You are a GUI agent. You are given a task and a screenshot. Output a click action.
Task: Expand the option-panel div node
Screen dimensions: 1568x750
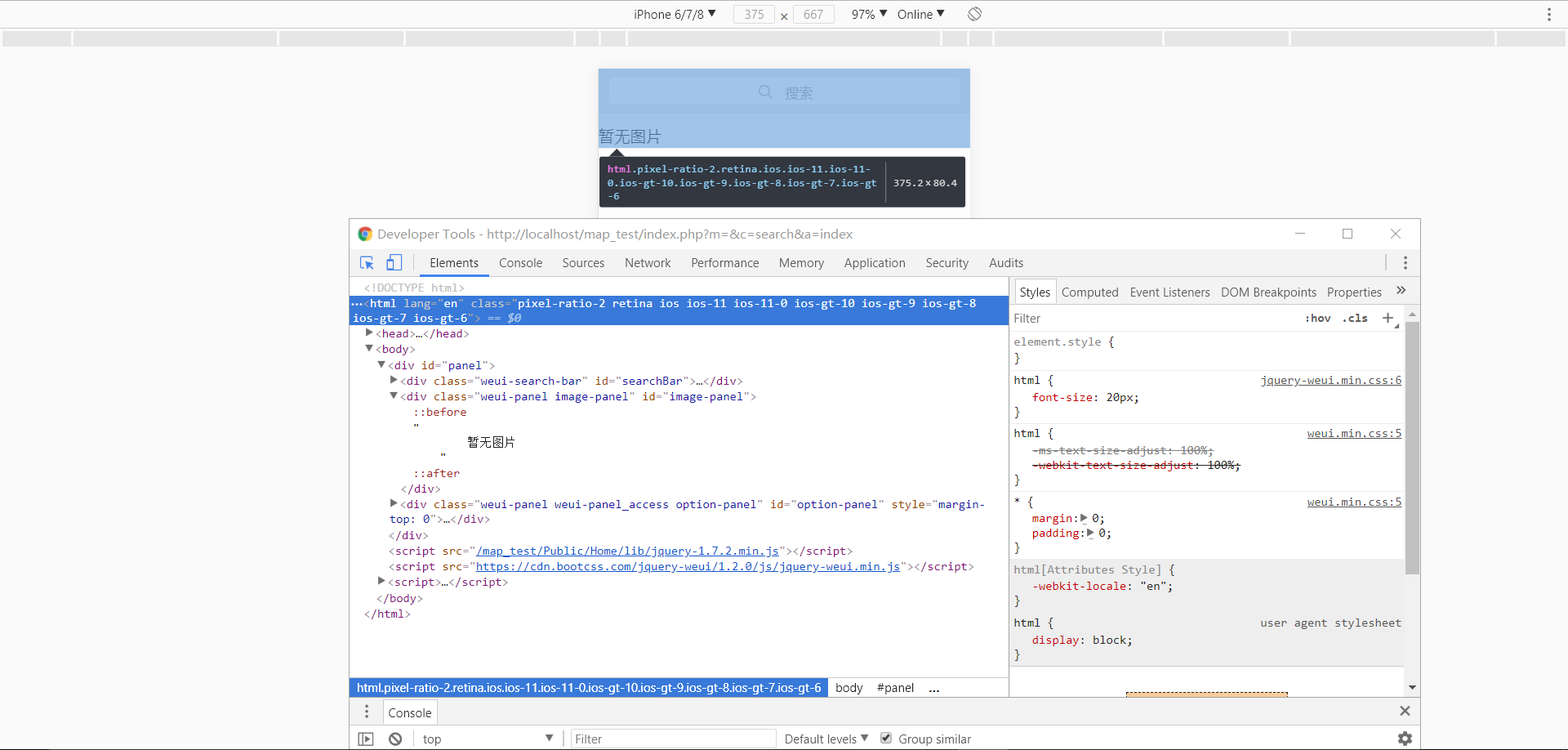pyautogui.click(x=394, y=503)
